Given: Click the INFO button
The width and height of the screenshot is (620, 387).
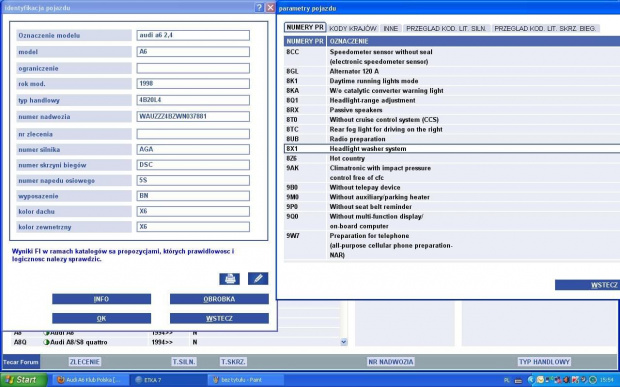Looking at the screenshot, I should (101, 299).
